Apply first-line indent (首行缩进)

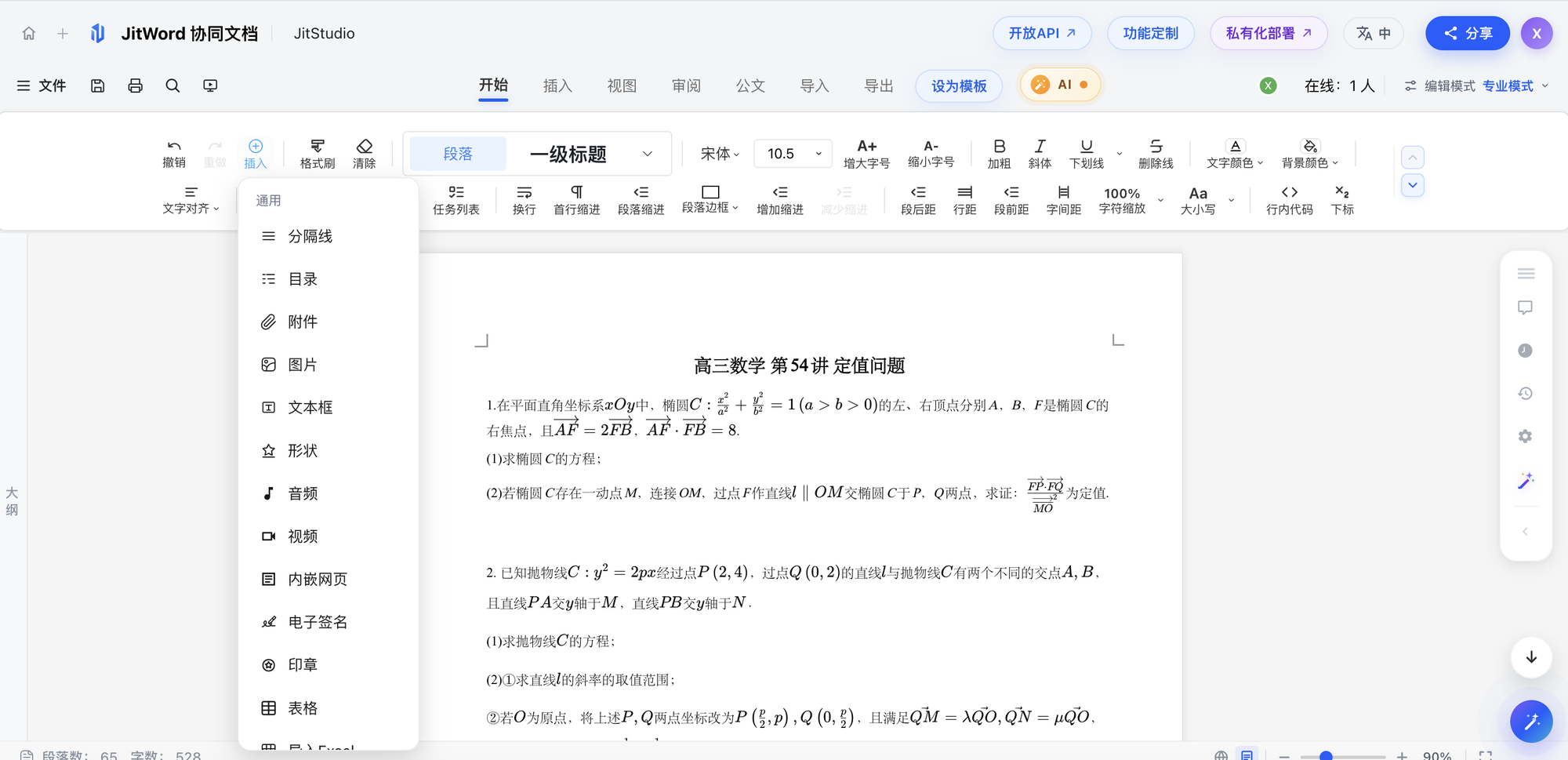(x=577, y=200)
